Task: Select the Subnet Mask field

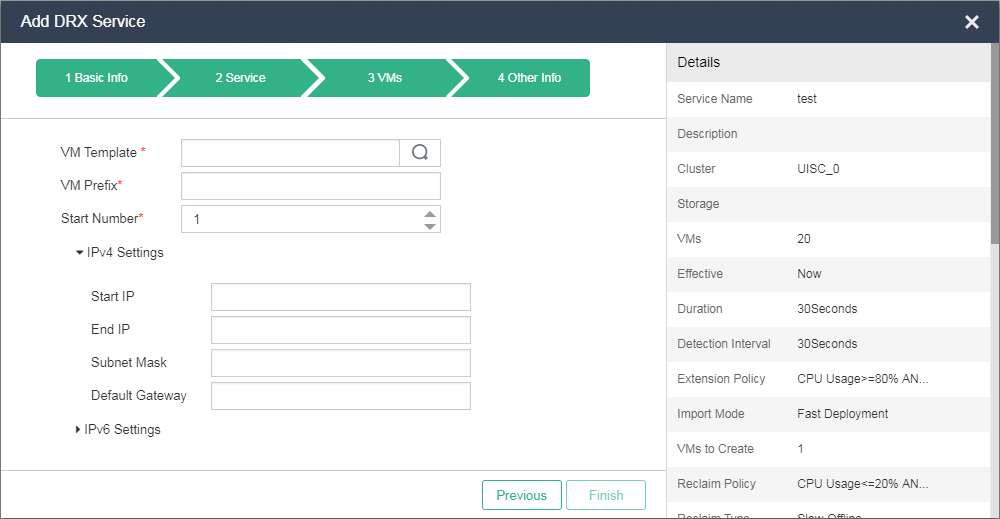Action: (x=340, y=363)
